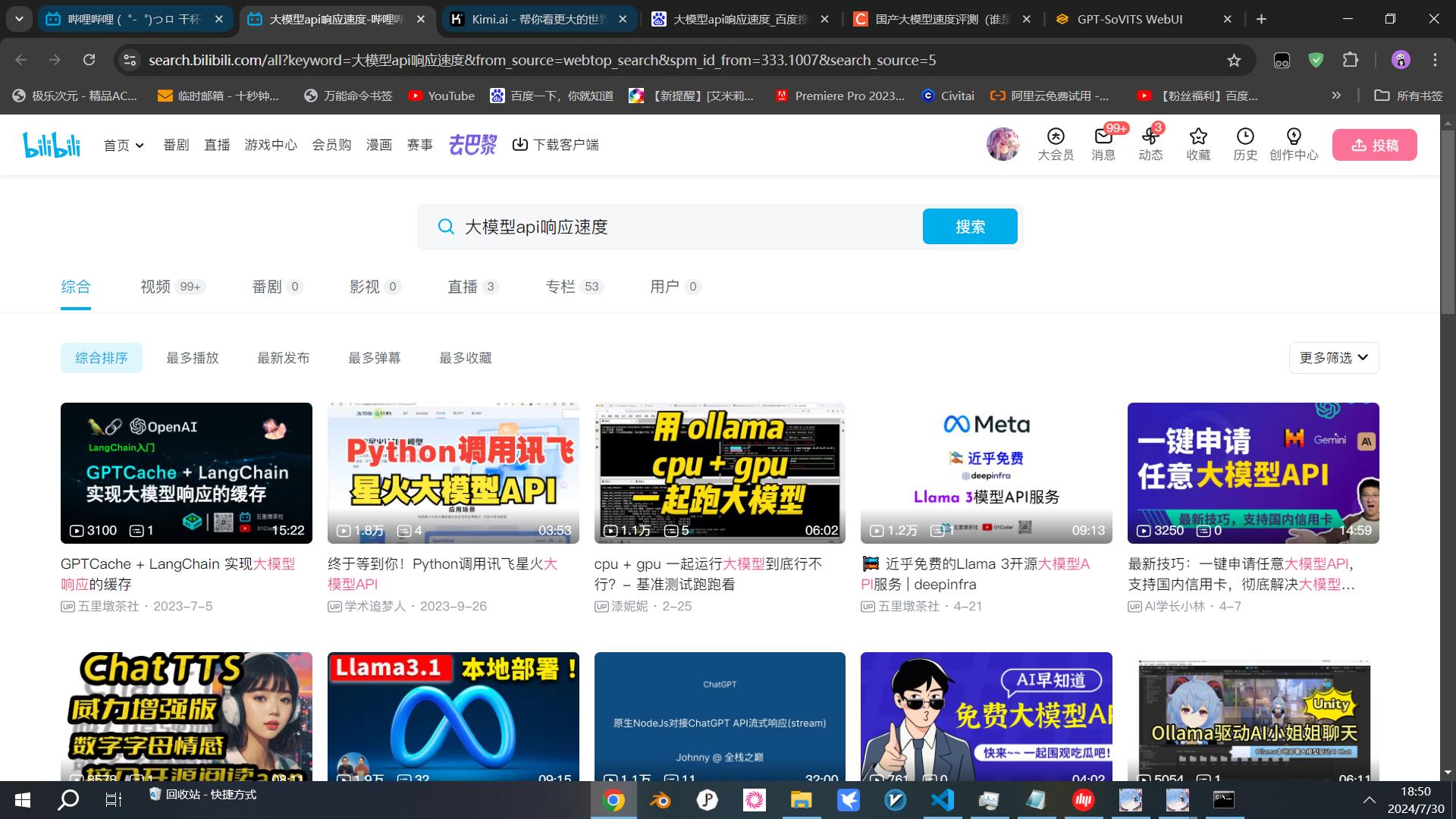This screenshot has width=1456, height=819.
Task: Open the 会员购 header nav link
Action: [331, 145]
